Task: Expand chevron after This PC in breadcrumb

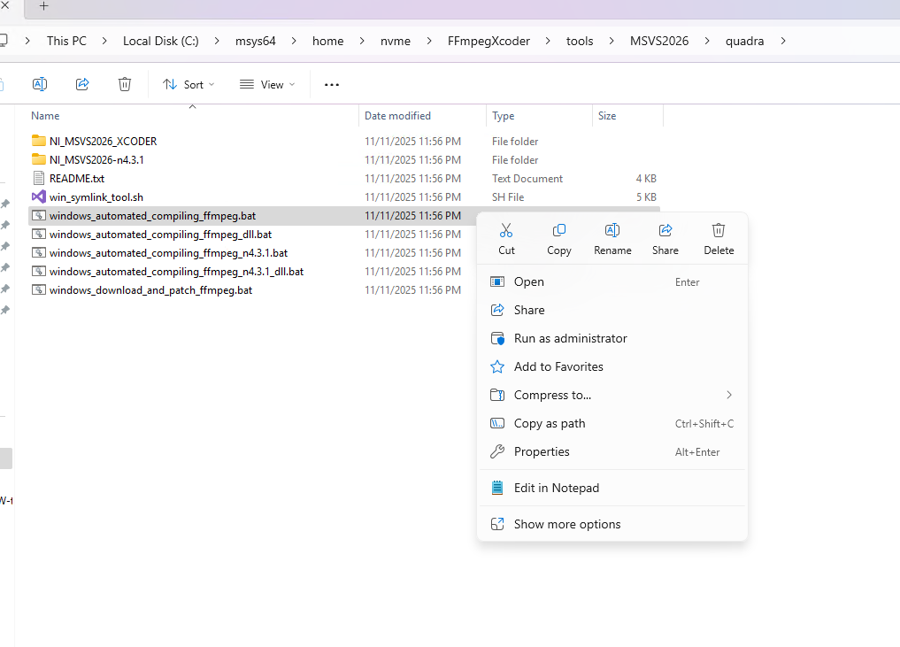Action: tap(104, 41)
